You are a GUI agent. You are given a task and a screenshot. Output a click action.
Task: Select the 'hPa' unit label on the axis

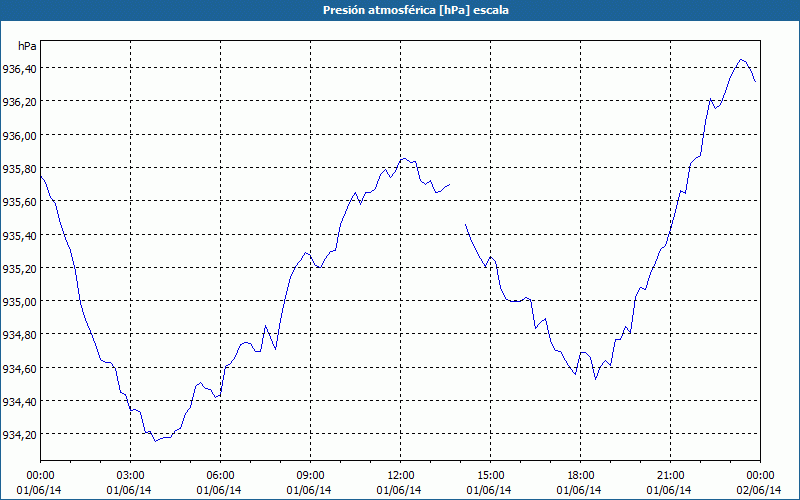pos(27,46)
